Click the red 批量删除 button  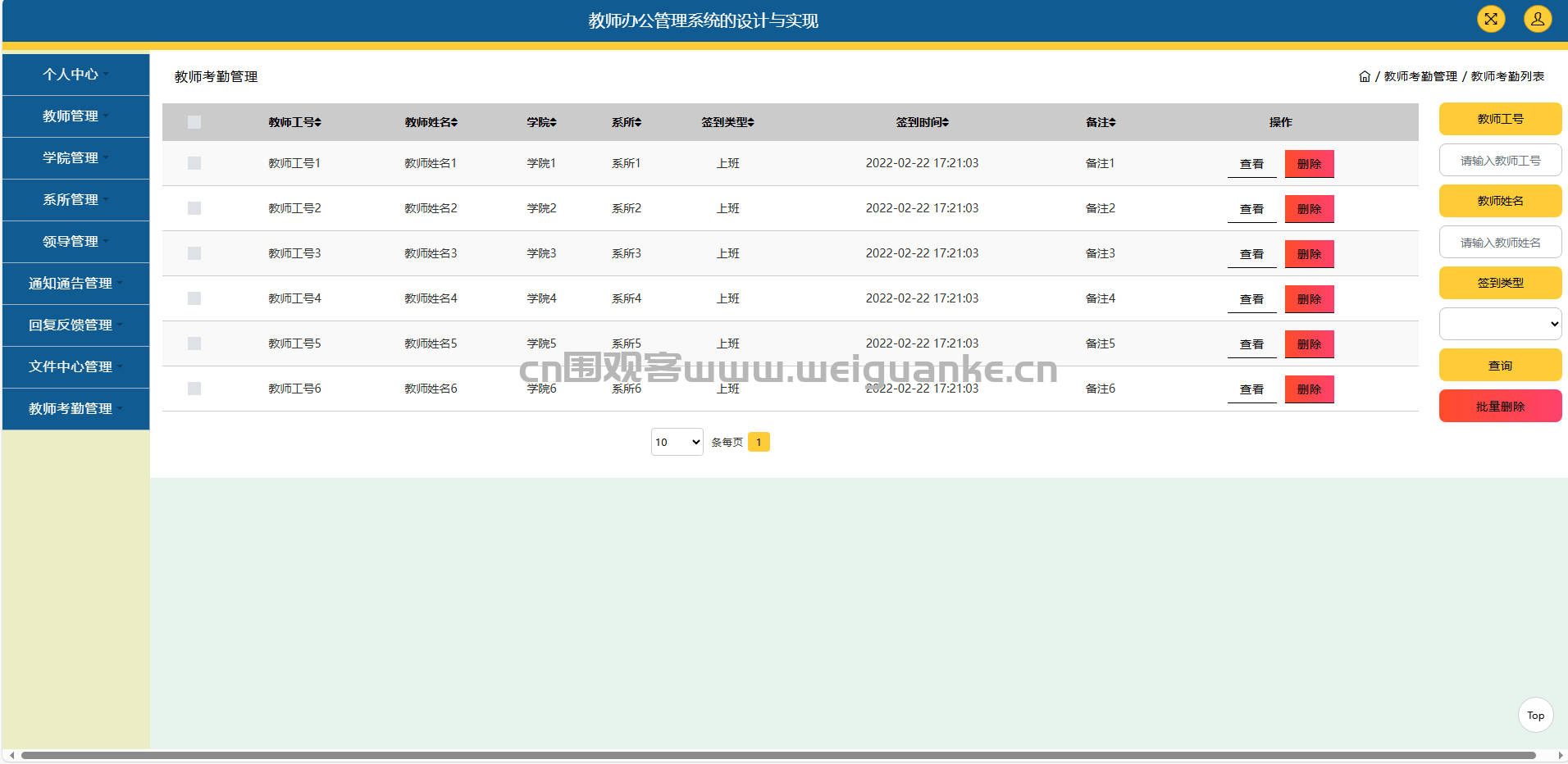(x=1500, y=406)
